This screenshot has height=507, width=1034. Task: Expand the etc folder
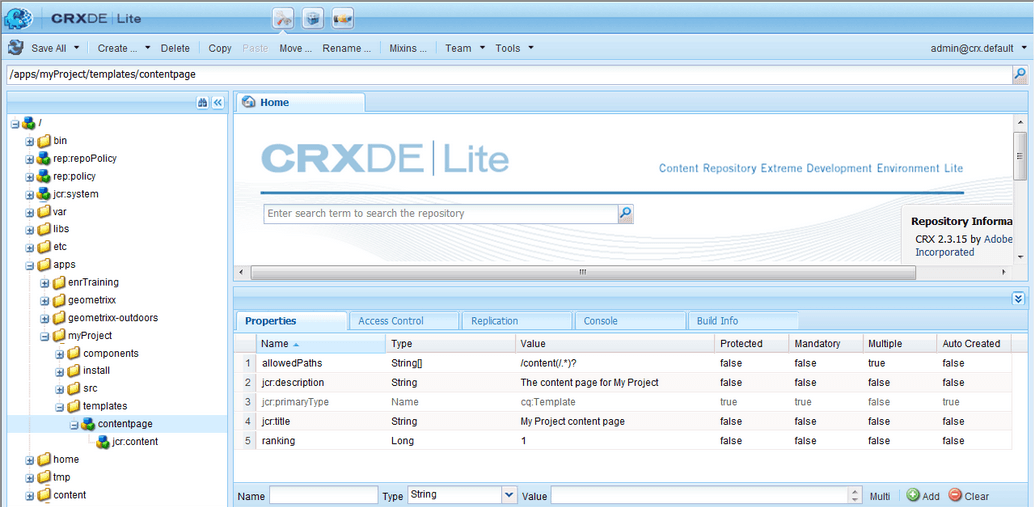click(29, 247)
